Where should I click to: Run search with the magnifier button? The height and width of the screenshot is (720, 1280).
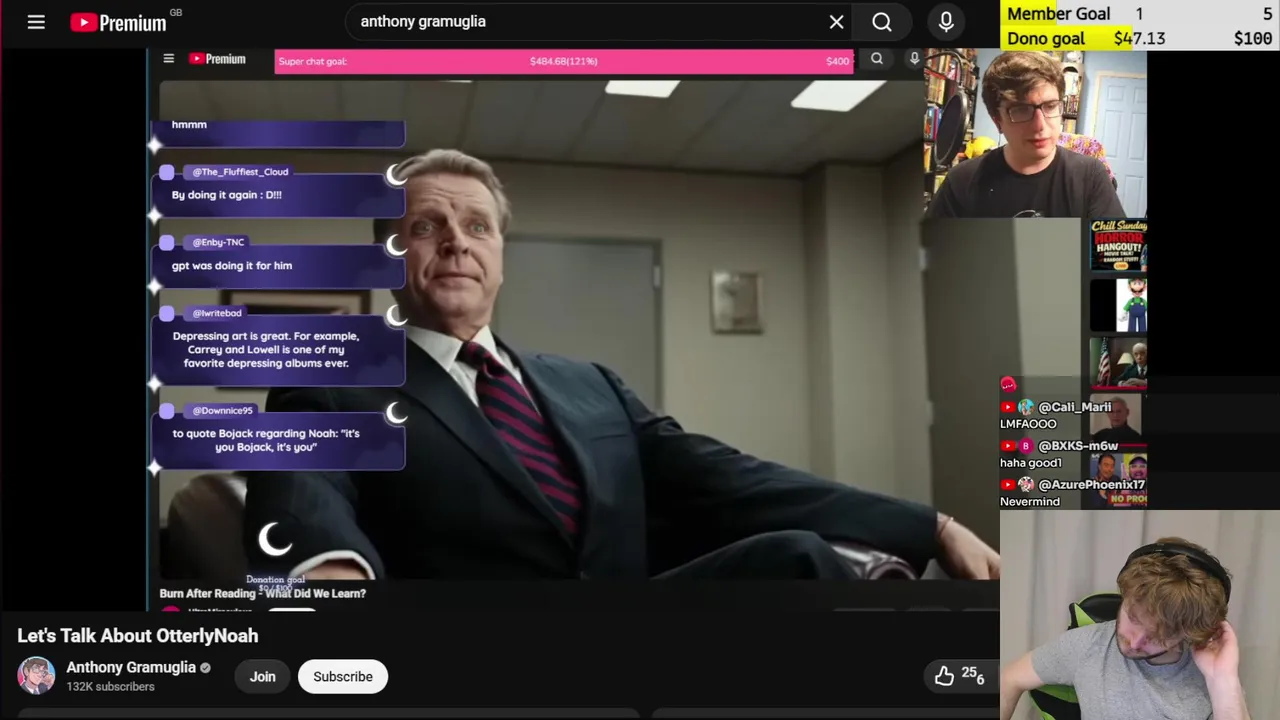[x=882, y=22]
